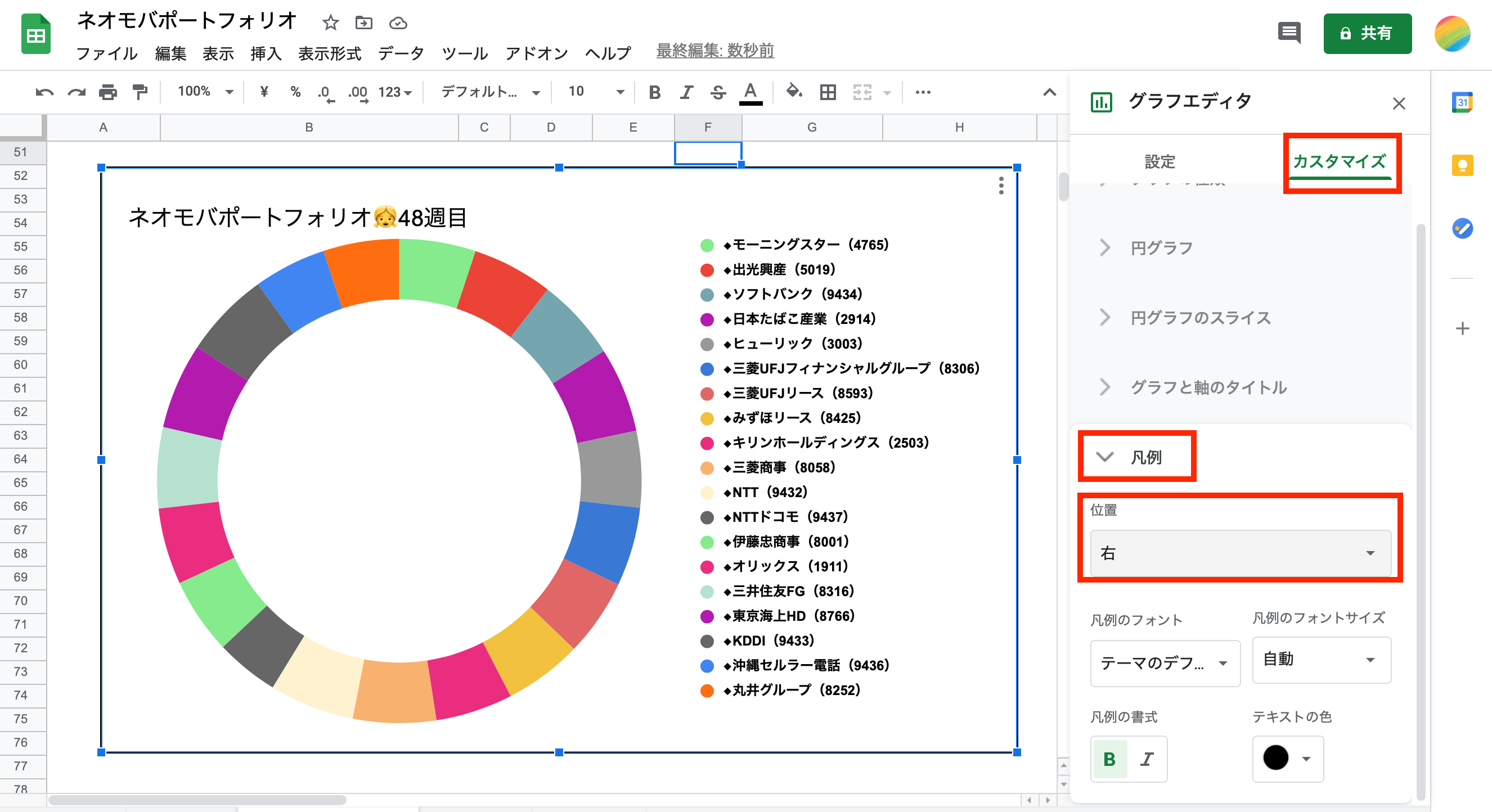The image size is (1492, 812).
Task: Get add-ons with plus icon
Action: tap(1462, 329)
